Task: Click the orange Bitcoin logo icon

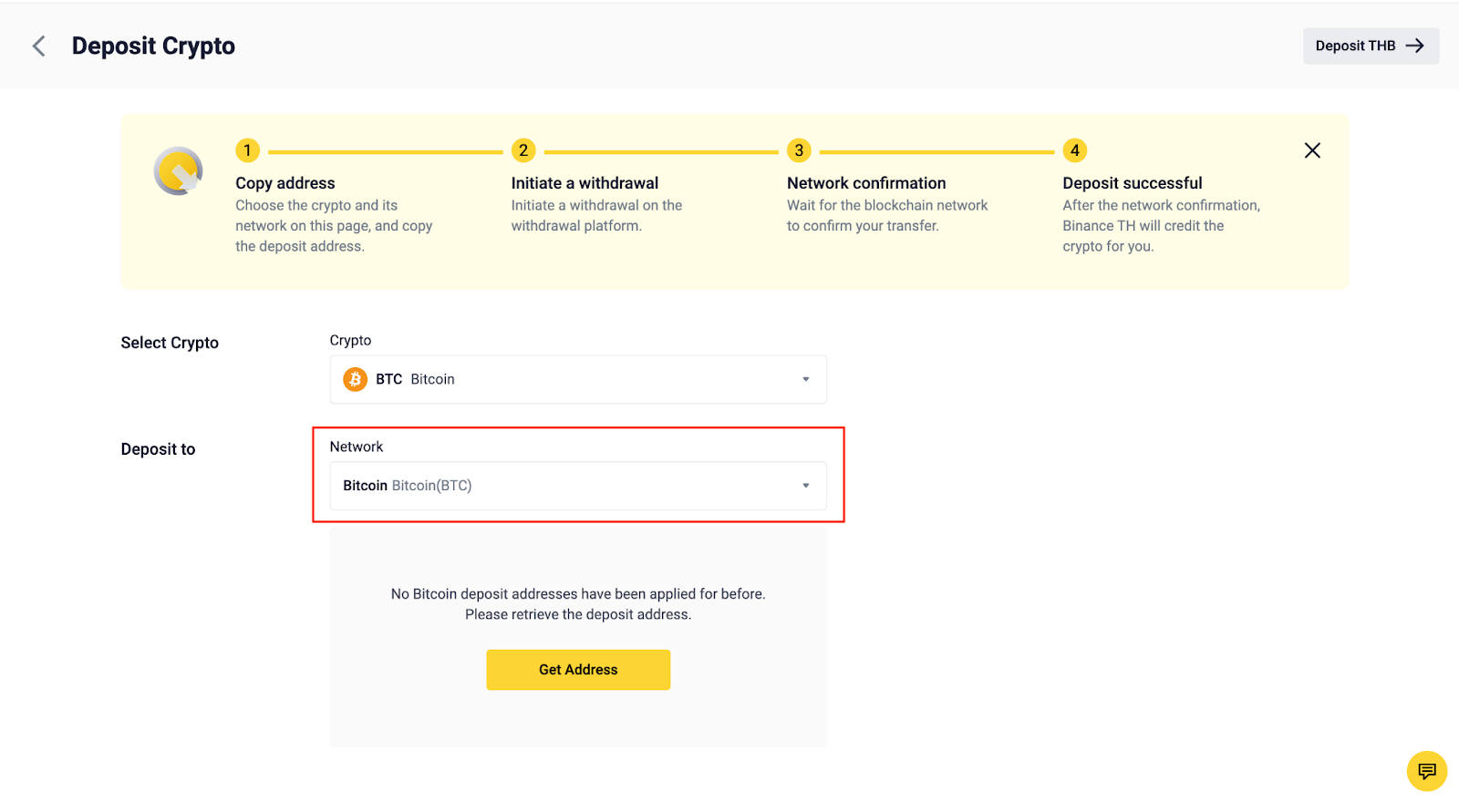Action: [355, 379]
